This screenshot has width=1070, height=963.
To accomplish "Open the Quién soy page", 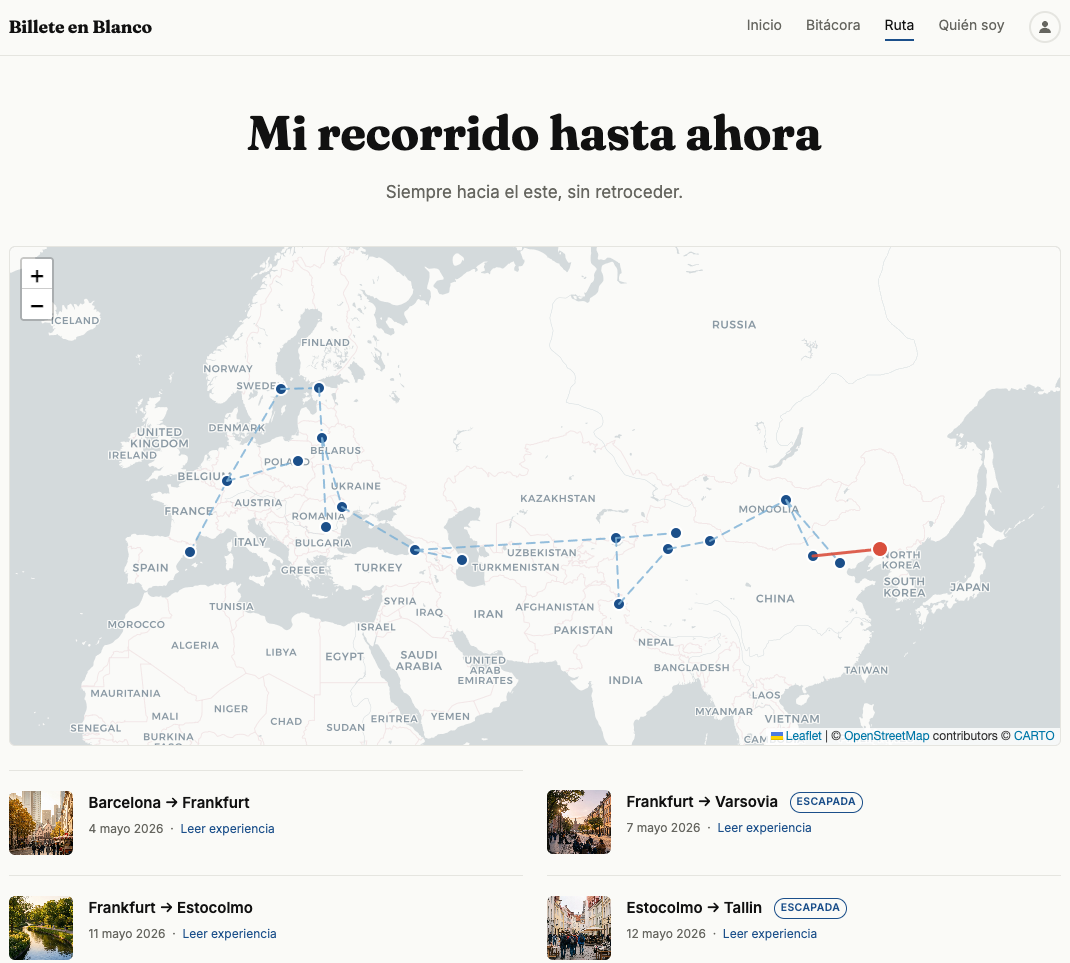I will [x=971, y=25].
